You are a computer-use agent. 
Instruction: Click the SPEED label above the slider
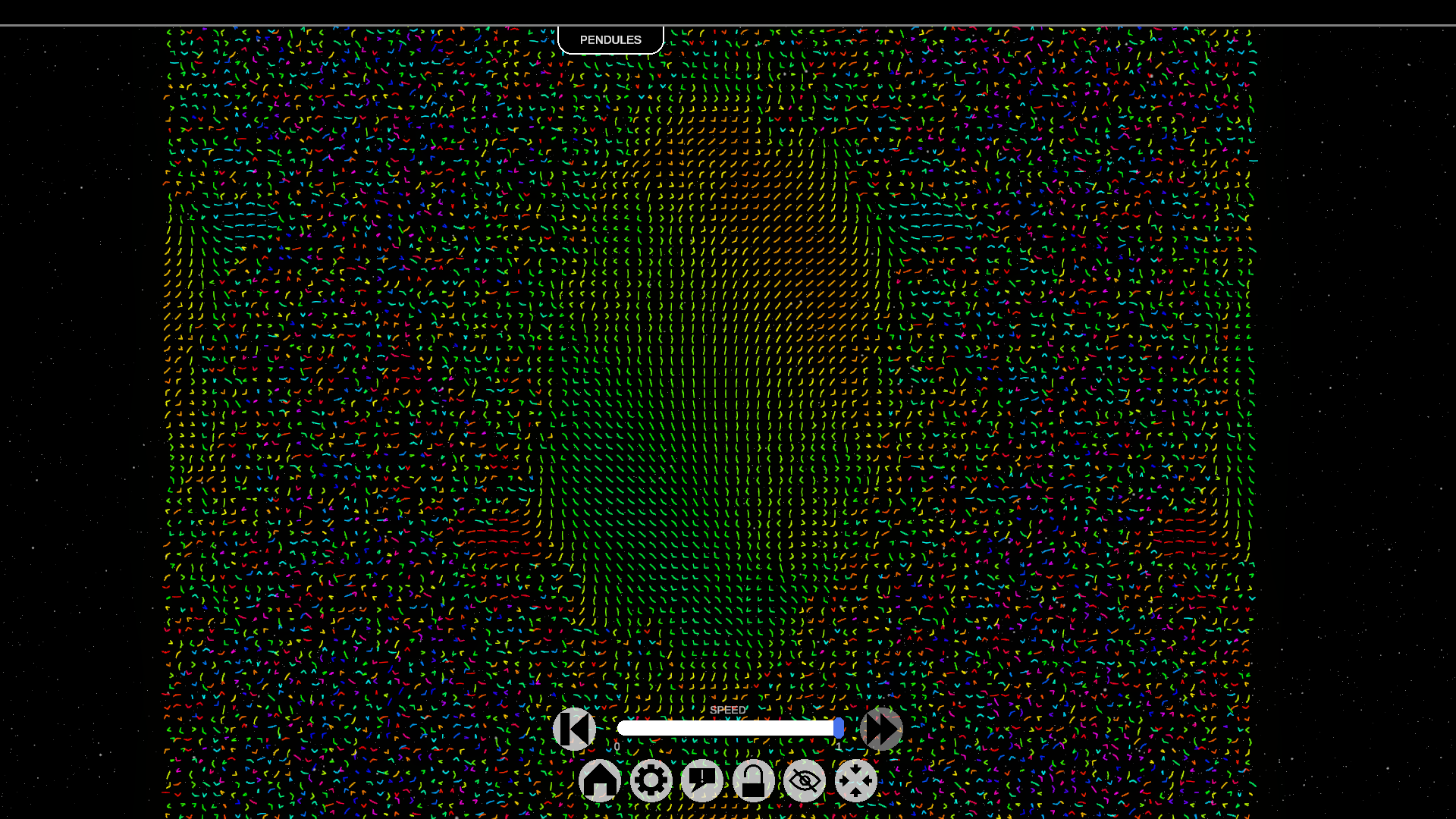tap(728, 710)
